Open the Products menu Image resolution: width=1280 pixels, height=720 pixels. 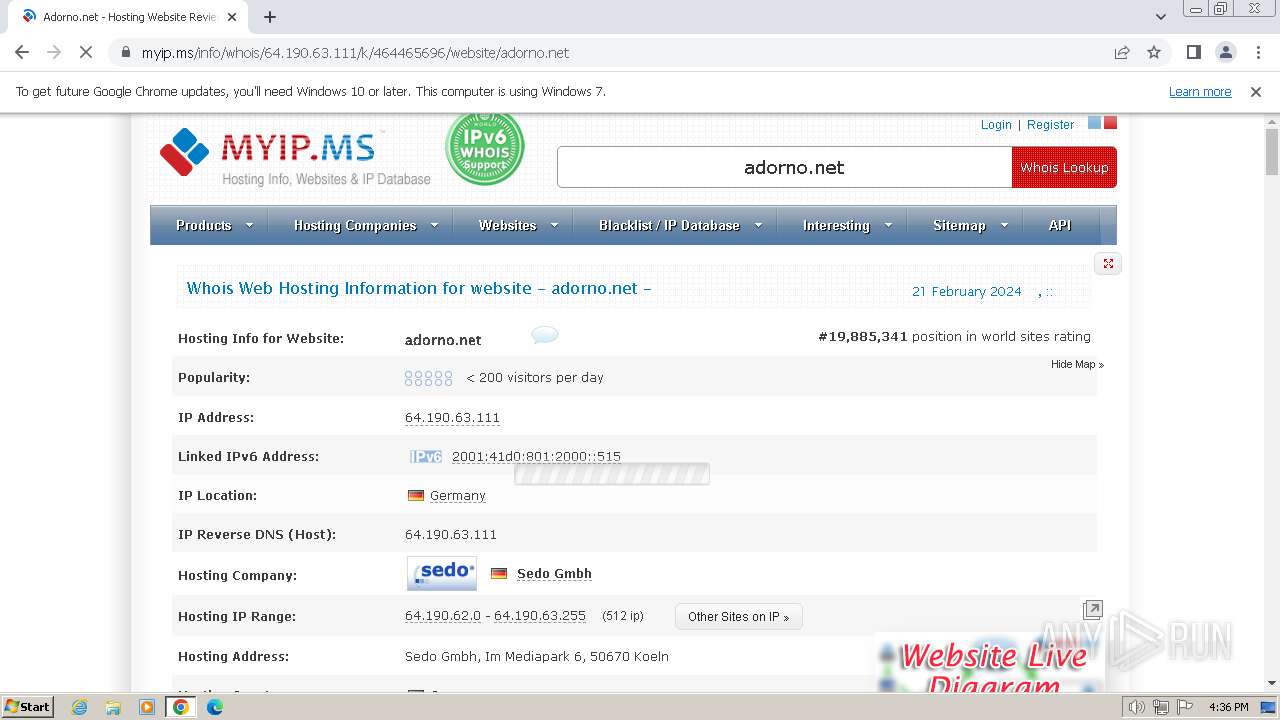pyautogui.click(x=204, y=225)
